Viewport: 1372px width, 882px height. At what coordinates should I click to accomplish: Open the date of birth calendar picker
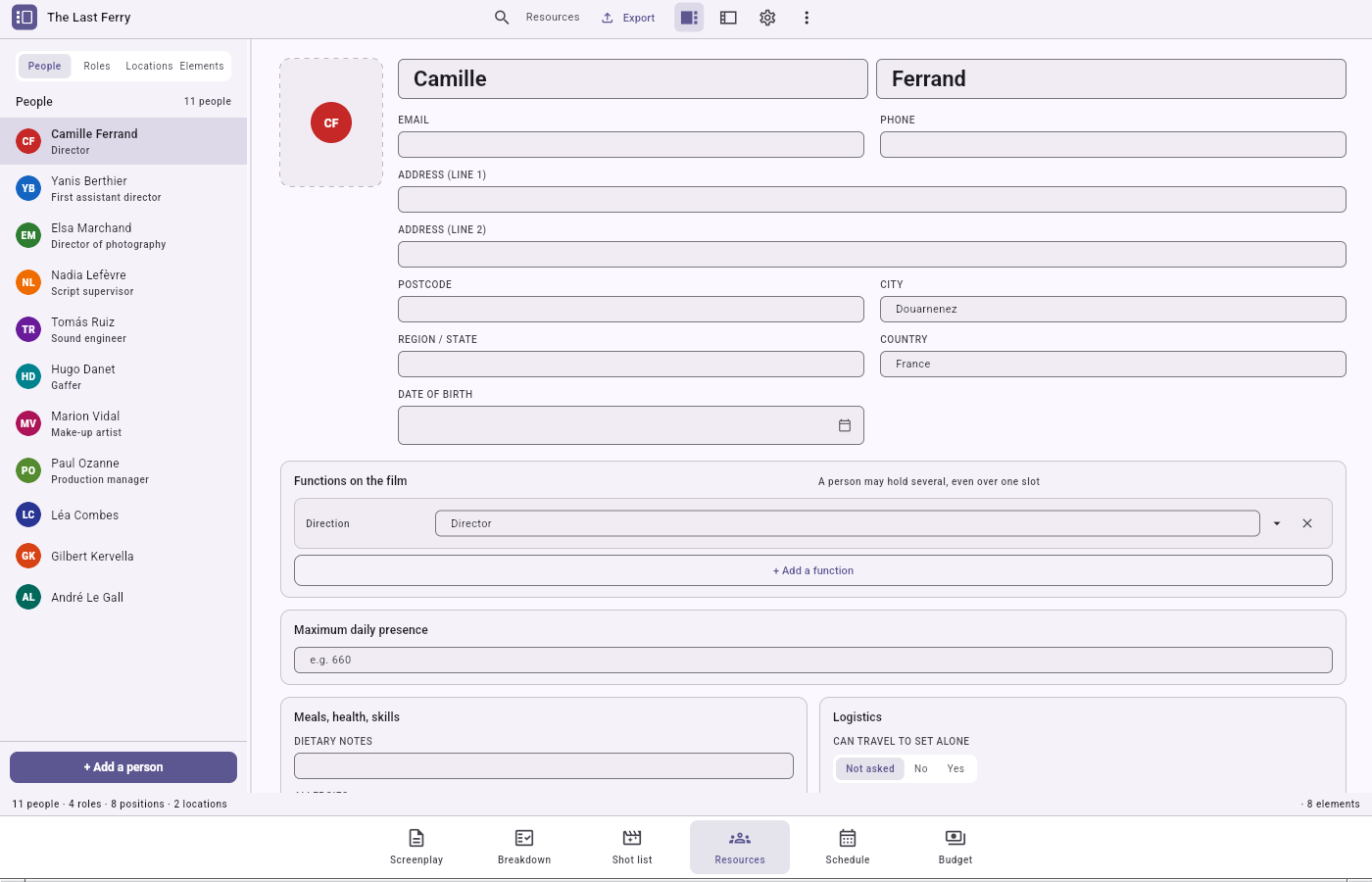coord(845,425)
